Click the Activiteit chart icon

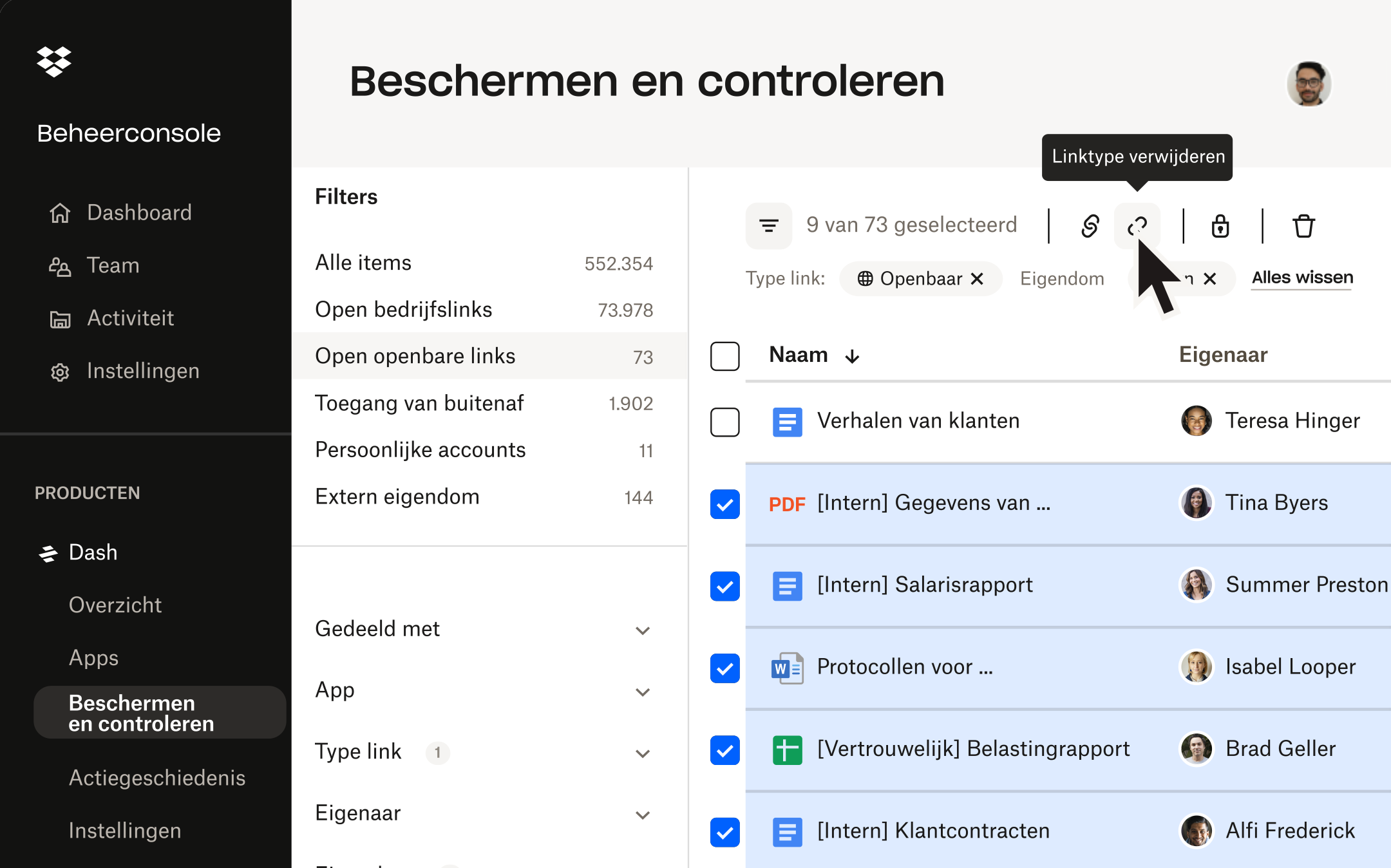(60, 319)
